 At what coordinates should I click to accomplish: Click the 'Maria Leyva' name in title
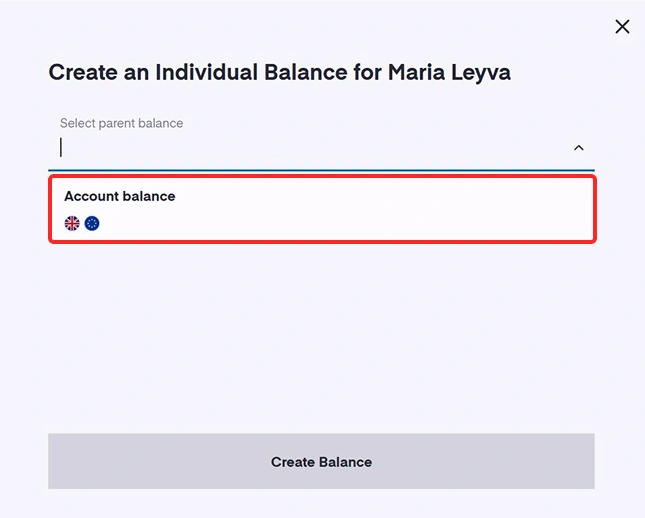tap(449, 73)
